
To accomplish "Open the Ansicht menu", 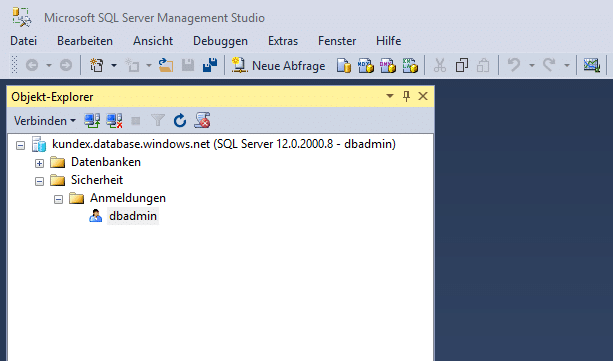I will (153, 41).
